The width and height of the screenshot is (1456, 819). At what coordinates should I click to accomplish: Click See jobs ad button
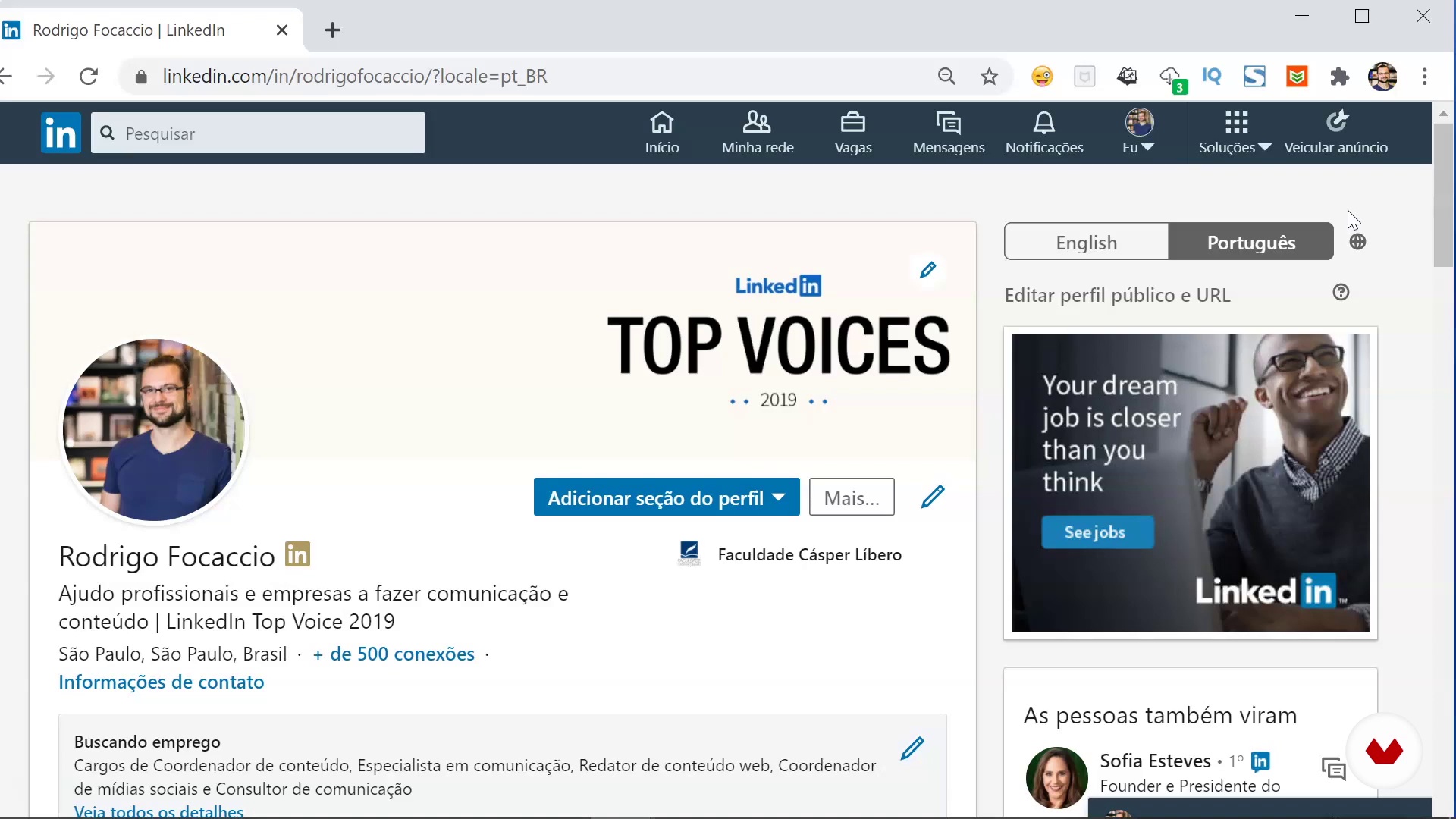[x=1097, y=532]
